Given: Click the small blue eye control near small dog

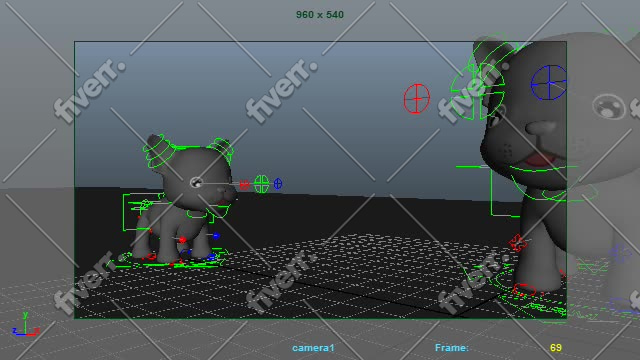Looking at the screenshot, I should [278, 184].
